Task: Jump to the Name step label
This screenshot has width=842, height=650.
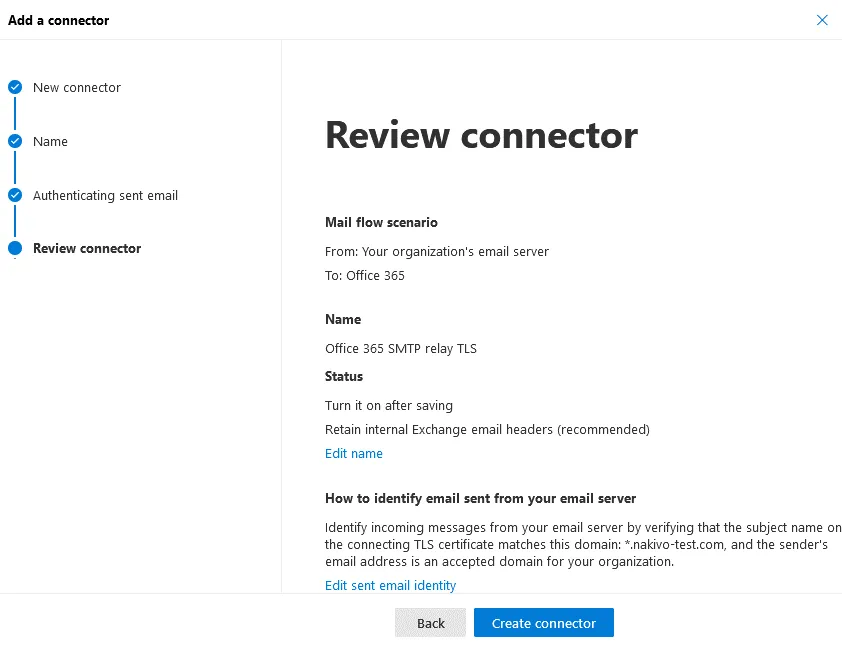Action: click(50, 142)
